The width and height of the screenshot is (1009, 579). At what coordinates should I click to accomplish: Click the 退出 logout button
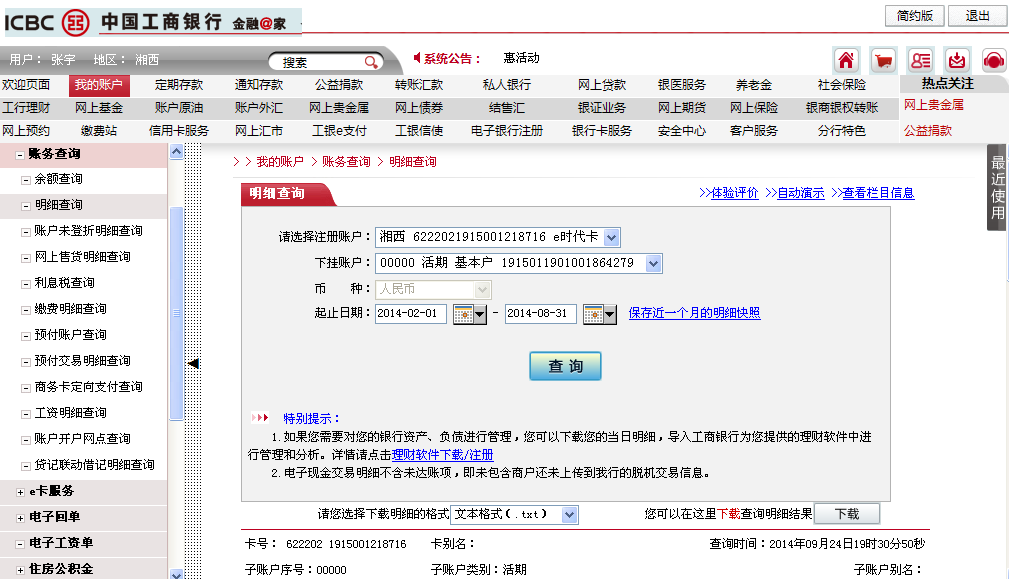pos(977,16)
